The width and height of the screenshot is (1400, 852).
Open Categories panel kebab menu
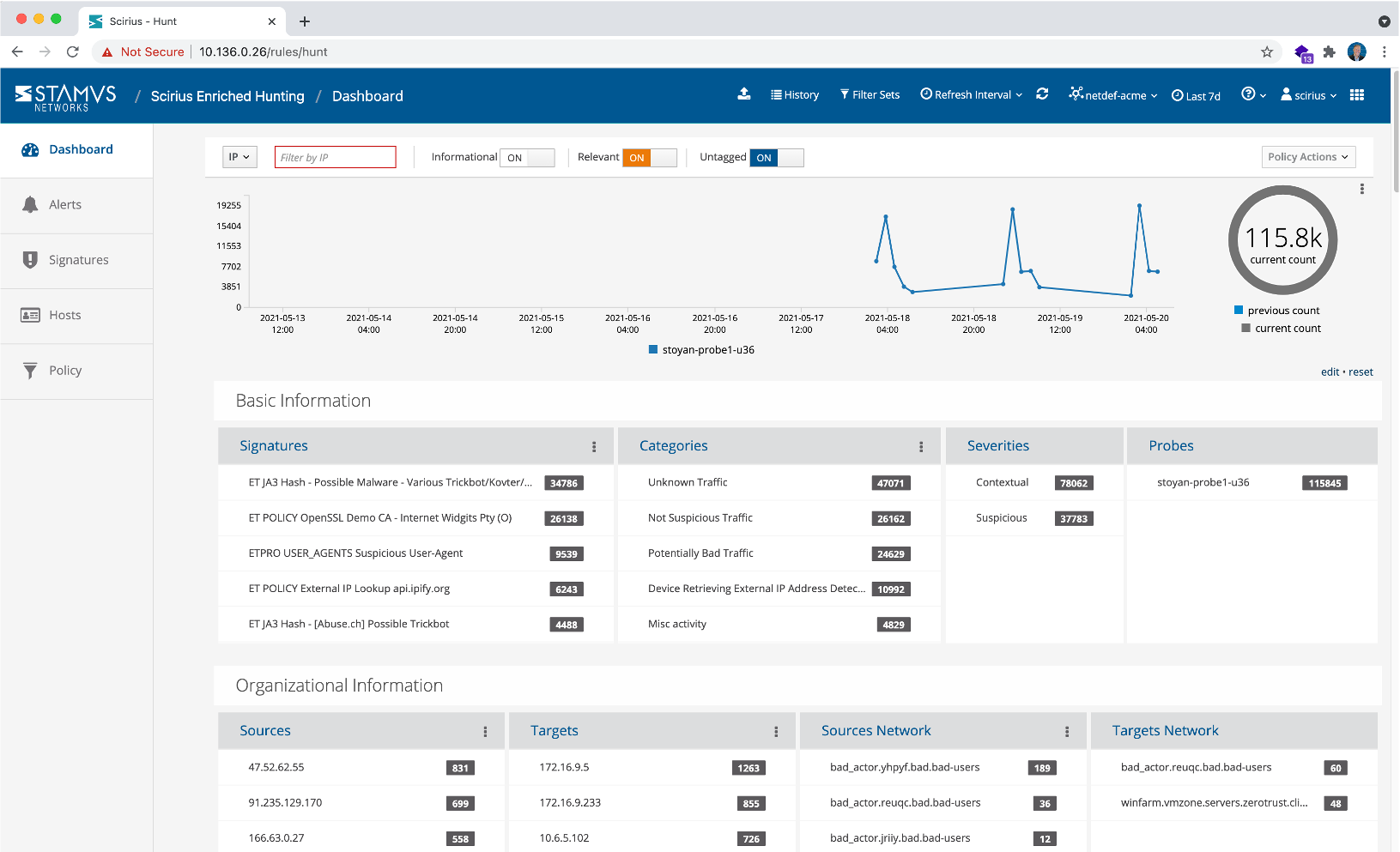[x=921, y=447]
